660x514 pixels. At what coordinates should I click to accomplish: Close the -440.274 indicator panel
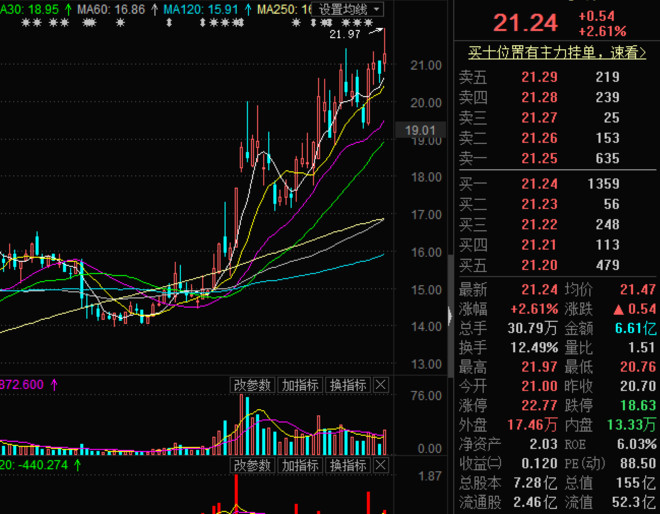pos(381,465)
